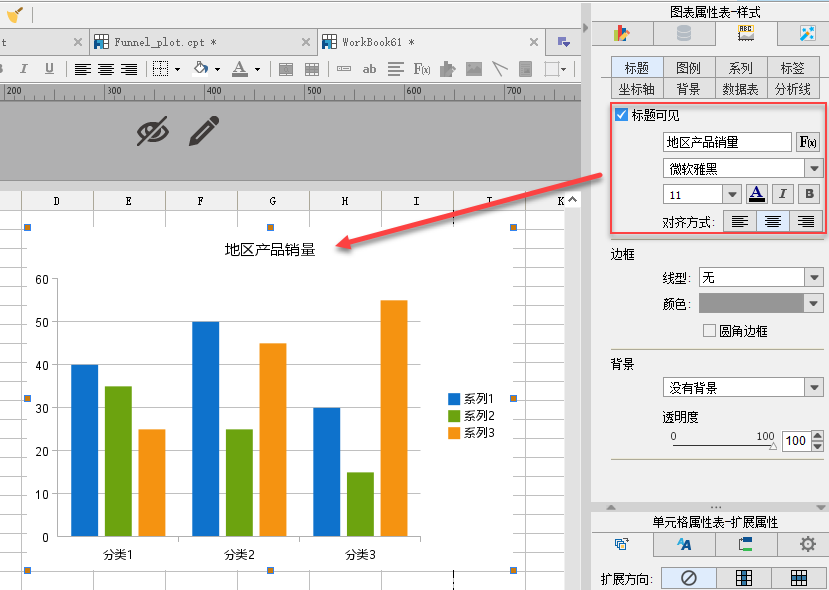This screenshot has width=829, height=590.
Task: Center cell text in toolbar
Action: coord(106,69)
